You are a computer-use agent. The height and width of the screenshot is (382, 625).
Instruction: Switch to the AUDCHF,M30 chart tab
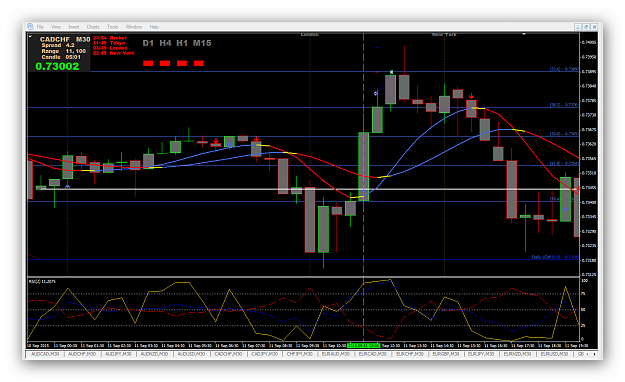click(x=82, y=354)
